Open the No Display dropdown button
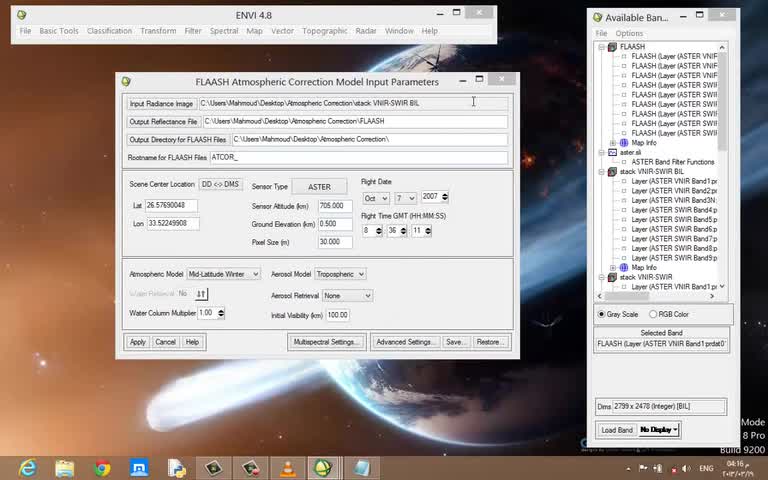Image resolution: width=768 pixels, height=480 pixels. point(658,430)
